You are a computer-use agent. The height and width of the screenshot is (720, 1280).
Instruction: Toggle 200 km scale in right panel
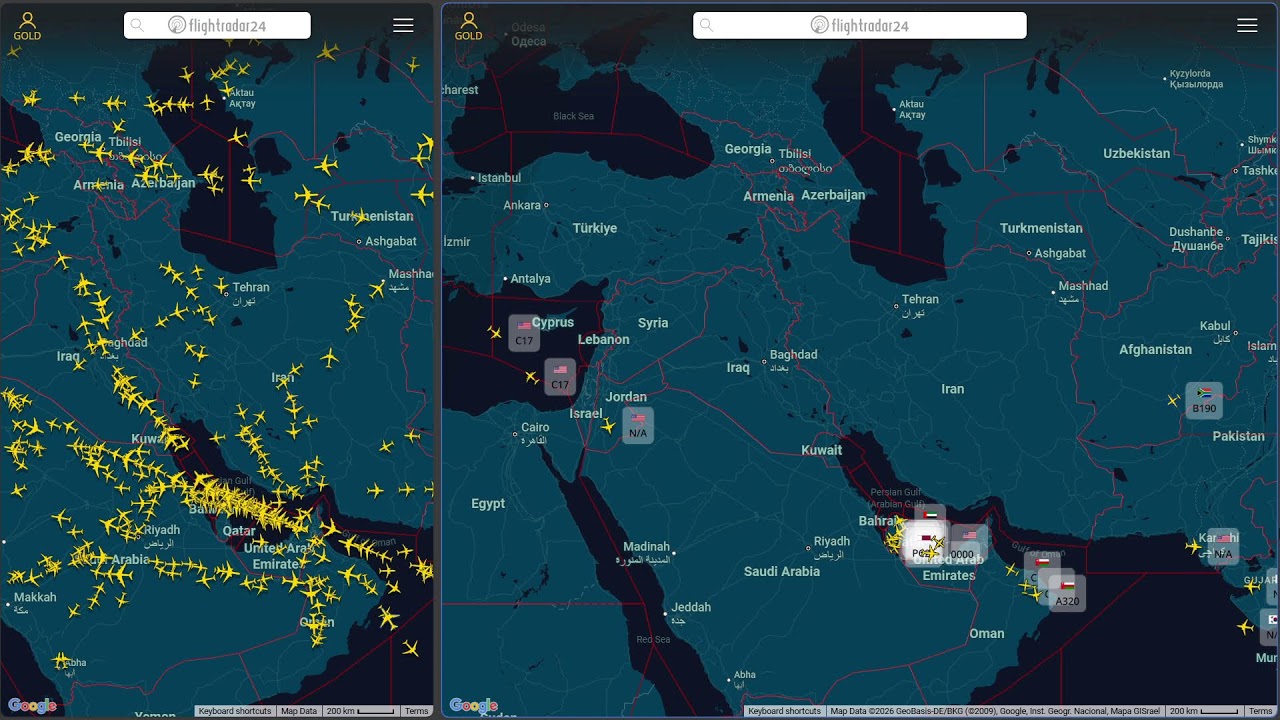click(1204, 711)
